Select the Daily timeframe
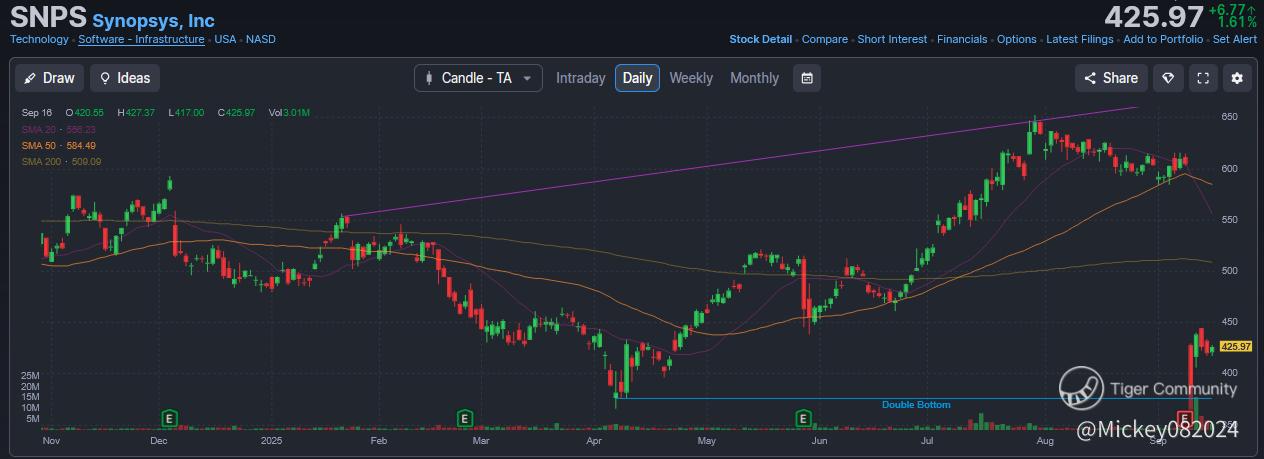Image resolution: width=1264 pixels, height=459 pixels. pos(637,78)
